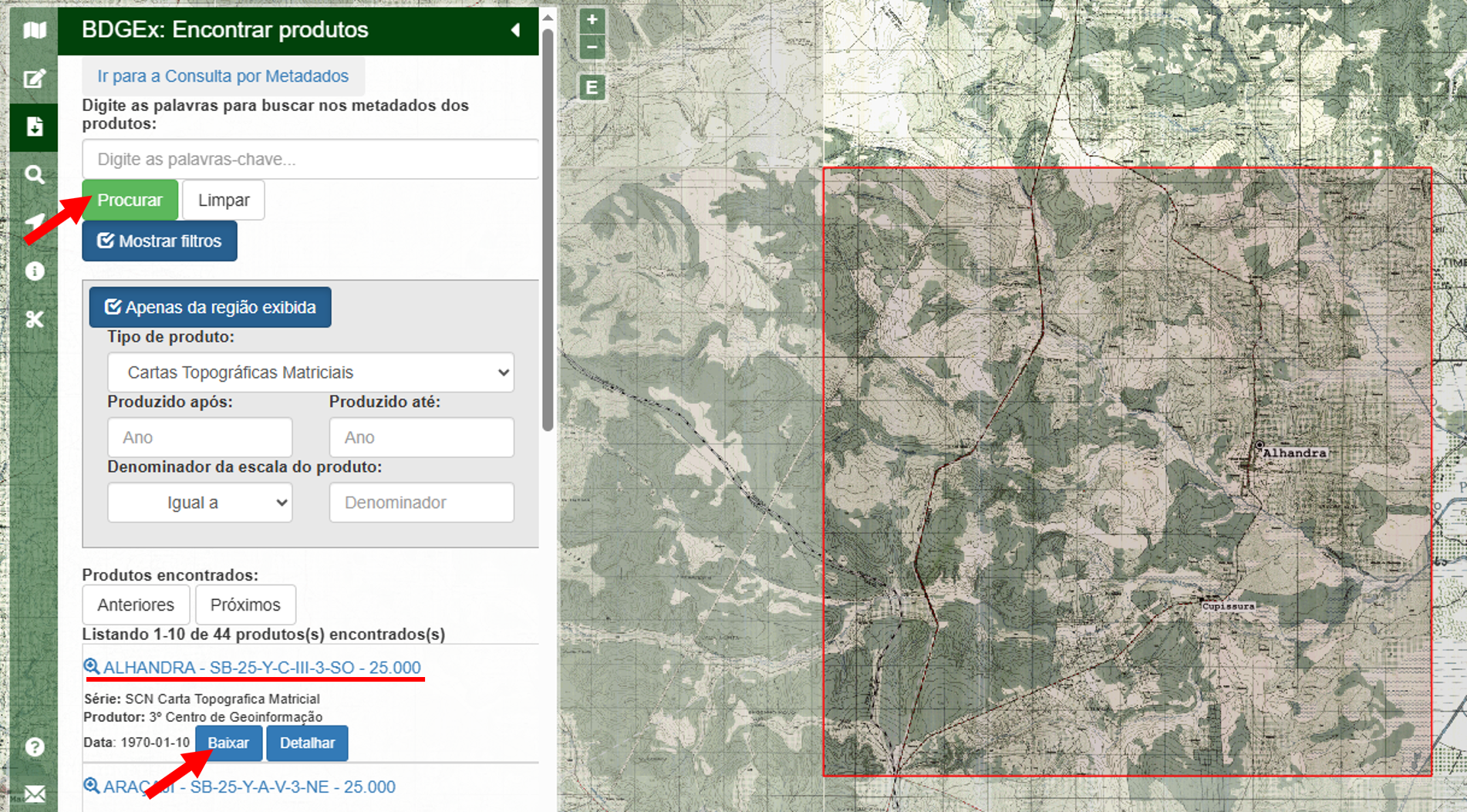This screenshot has height=812, width=1467.
Task: Toggle Apenas da região exibida option
Action: tap(210, 308)
